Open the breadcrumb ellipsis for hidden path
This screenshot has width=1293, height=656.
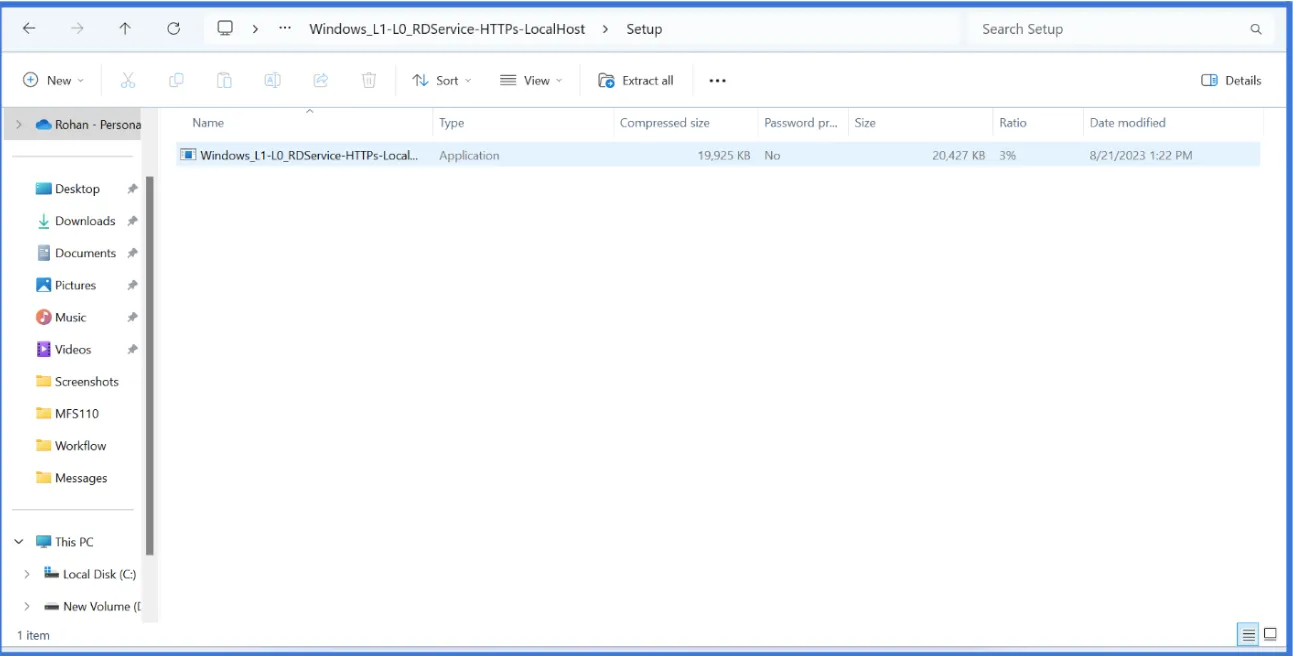[285, 29]
